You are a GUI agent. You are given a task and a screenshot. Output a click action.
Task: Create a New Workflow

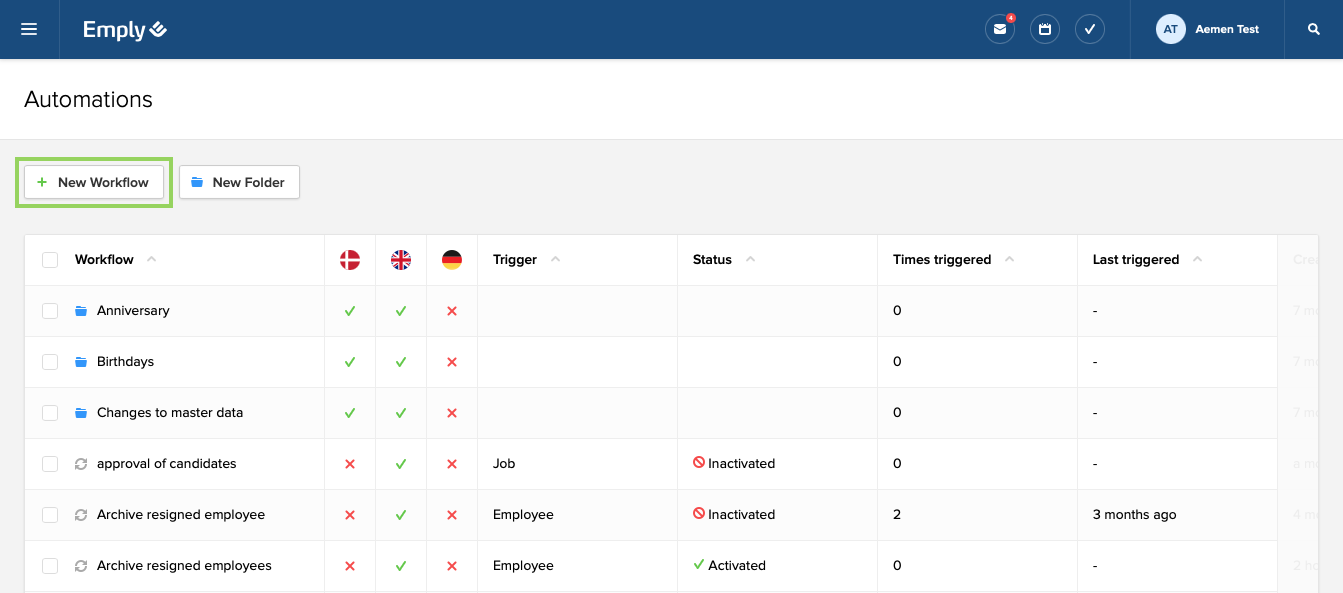point(93,182)
